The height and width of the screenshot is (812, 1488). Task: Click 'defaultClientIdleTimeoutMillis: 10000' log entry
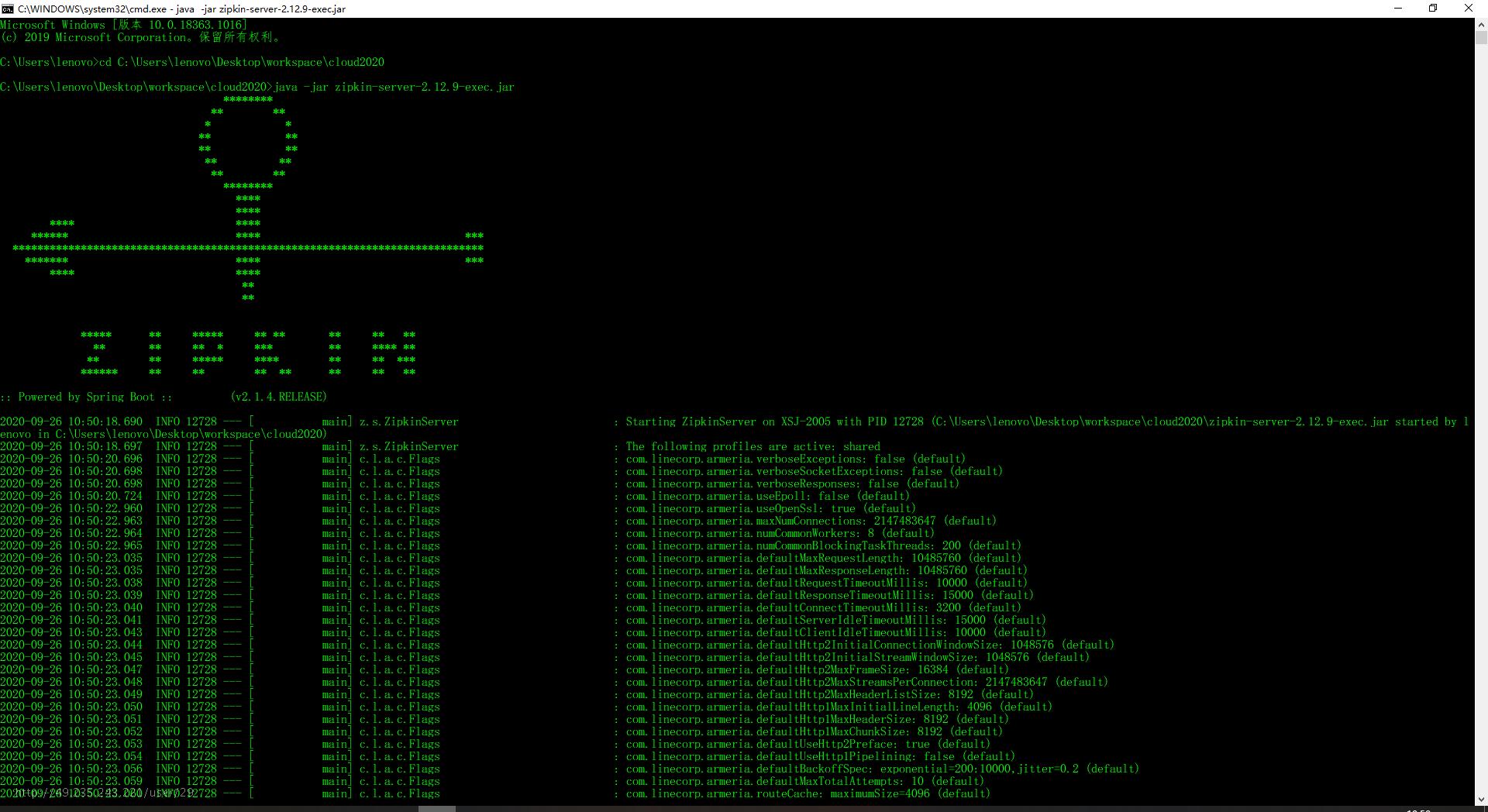836,632
